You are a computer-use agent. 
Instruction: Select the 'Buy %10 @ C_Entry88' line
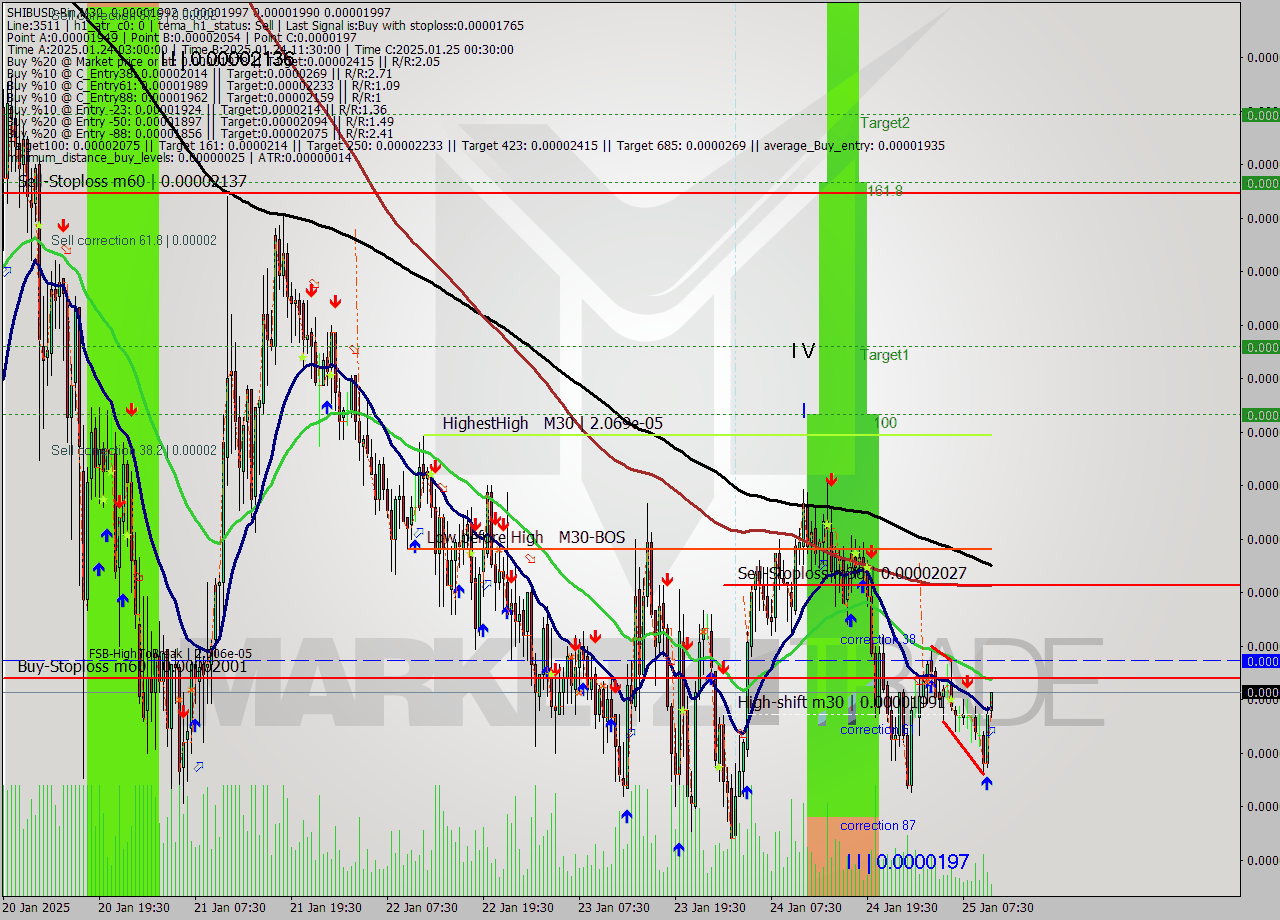[196, 97]
